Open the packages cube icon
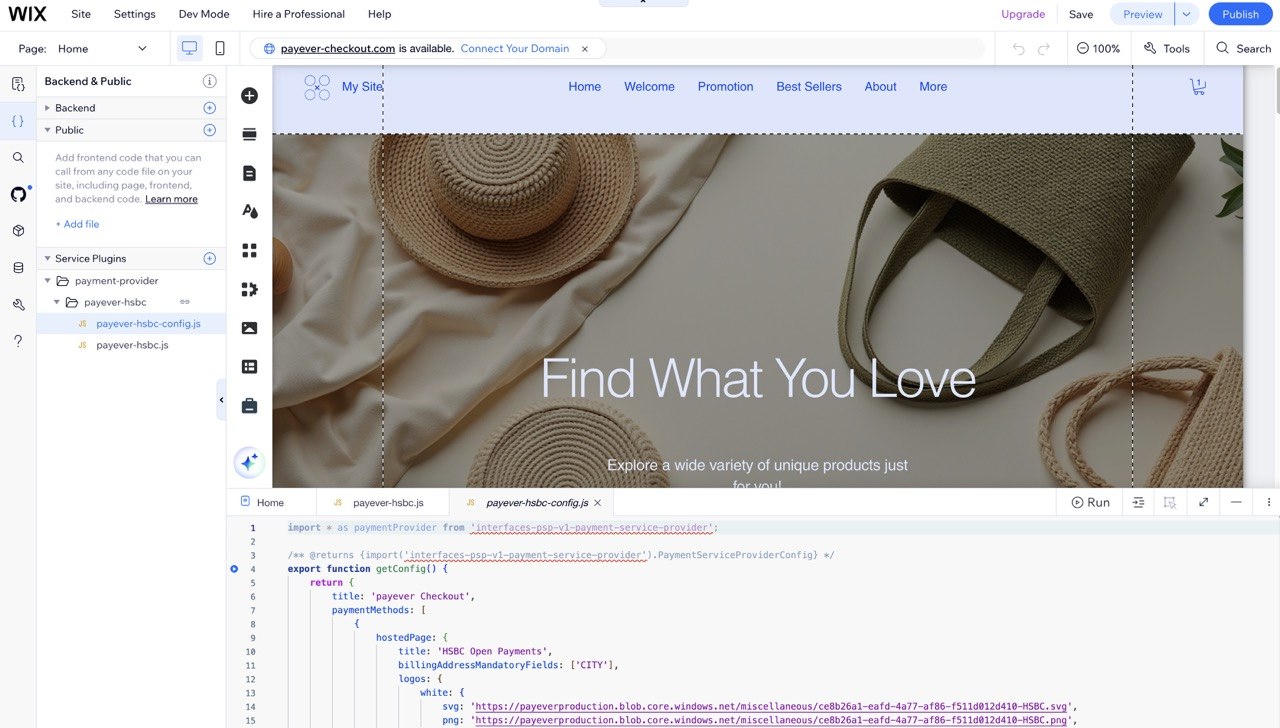 tap(18, 231)
